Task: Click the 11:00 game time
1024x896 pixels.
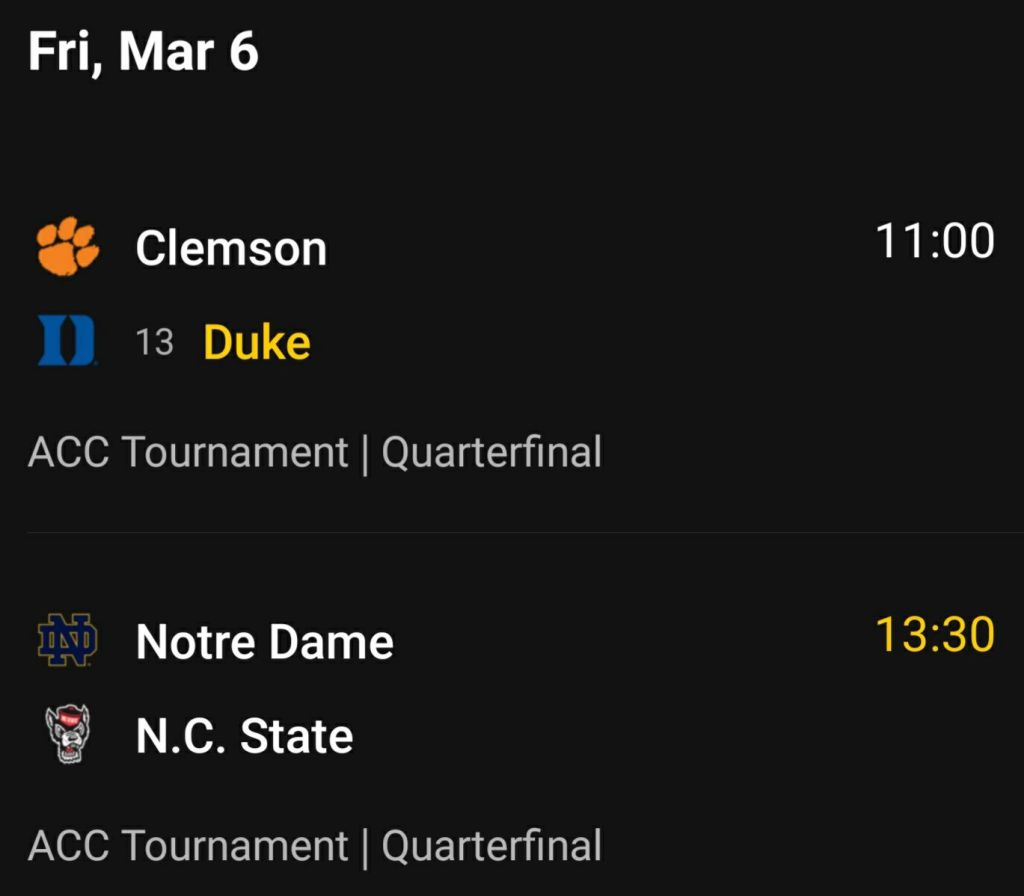Action: point(934,242)
